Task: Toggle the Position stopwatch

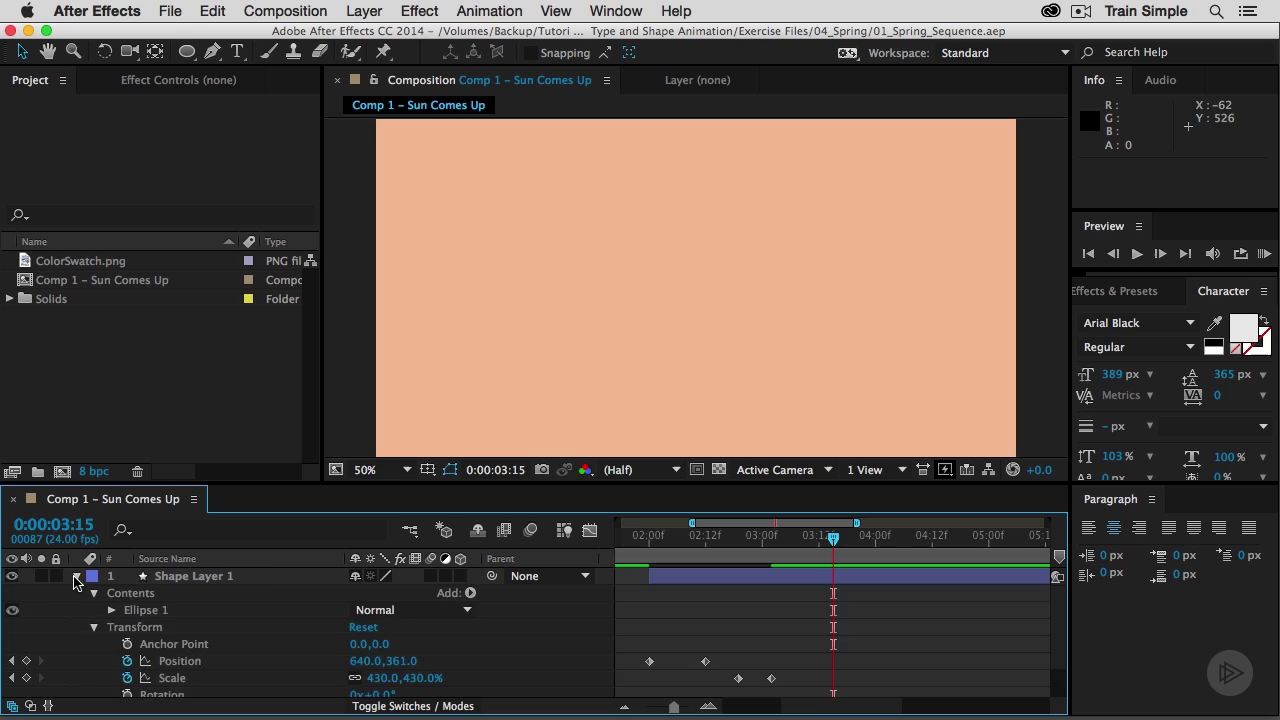Action: tap(127, 661)
